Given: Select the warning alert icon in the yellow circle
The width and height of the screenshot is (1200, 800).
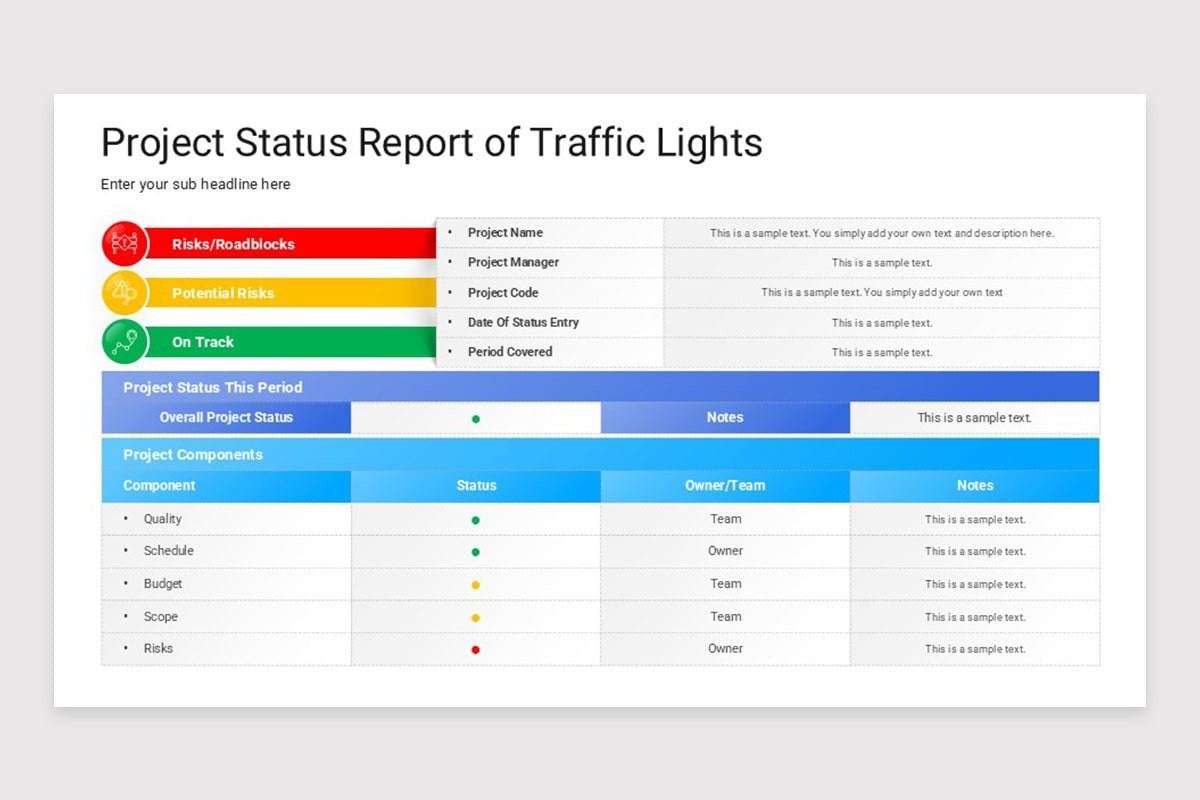Looking at the screenshot, I should [124, 292].
